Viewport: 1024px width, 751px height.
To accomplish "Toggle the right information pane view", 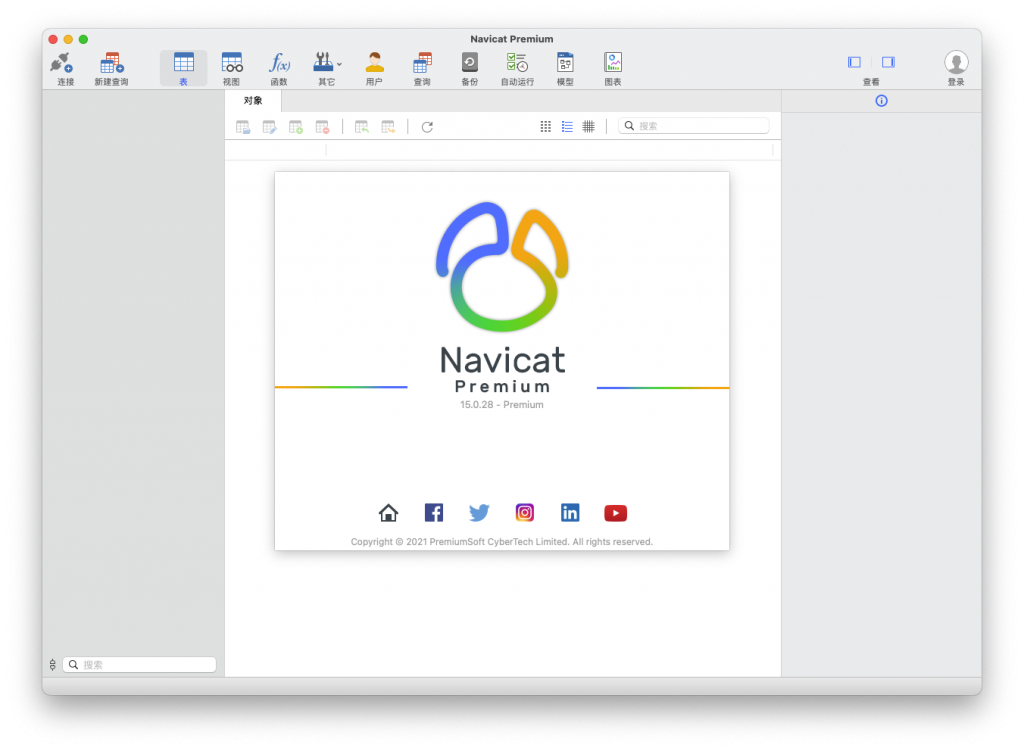I will coord(888,62).
